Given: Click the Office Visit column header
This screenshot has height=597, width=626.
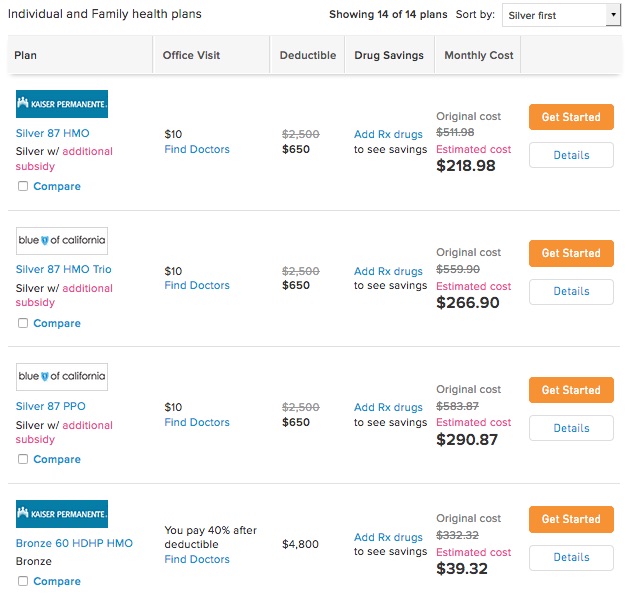Looking at the screenshot, I should [x=191, y=55].
